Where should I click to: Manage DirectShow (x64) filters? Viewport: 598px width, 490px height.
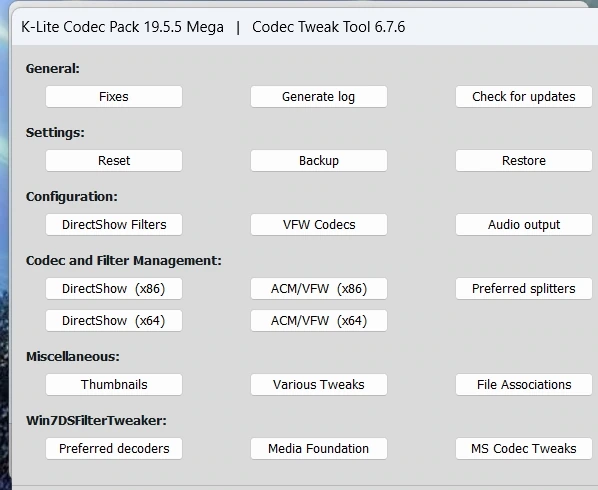114,321
